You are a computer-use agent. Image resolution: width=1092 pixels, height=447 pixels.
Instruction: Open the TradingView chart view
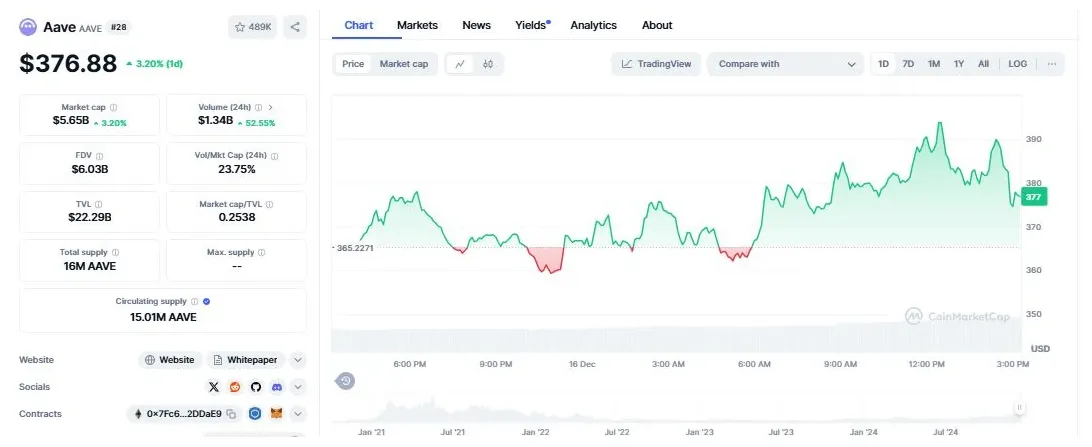(656, 64)
